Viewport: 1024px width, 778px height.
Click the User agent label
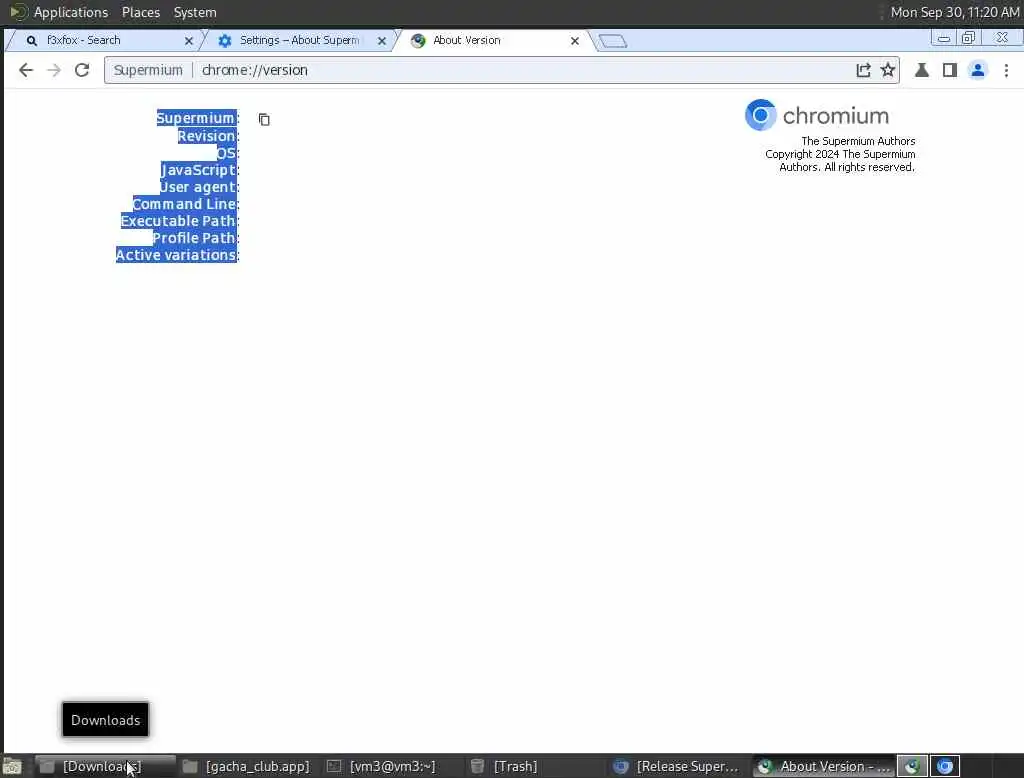coord(199,187)
